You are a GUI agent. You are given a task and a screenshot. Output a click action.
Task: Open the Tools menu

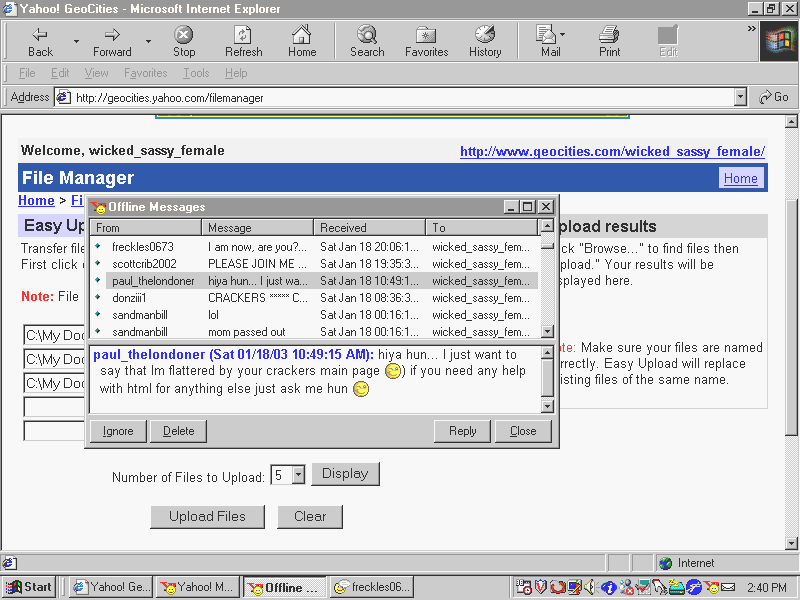coord(196,73)
